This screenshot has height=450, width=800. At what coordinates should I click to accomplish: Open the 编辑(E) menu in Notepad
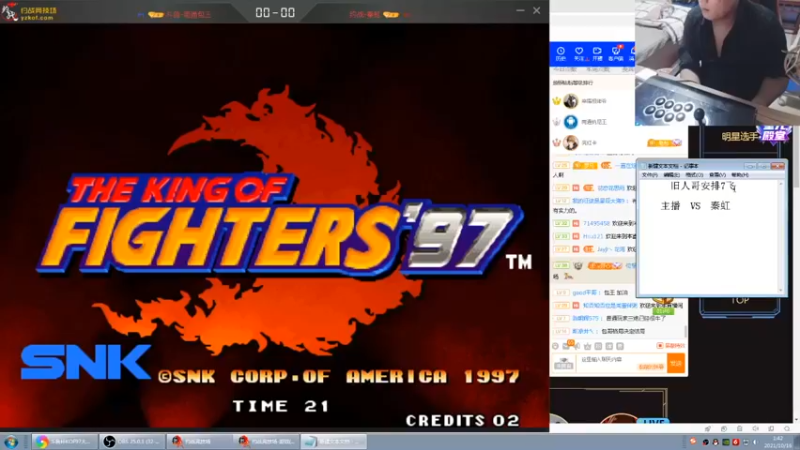pos(671,175)
